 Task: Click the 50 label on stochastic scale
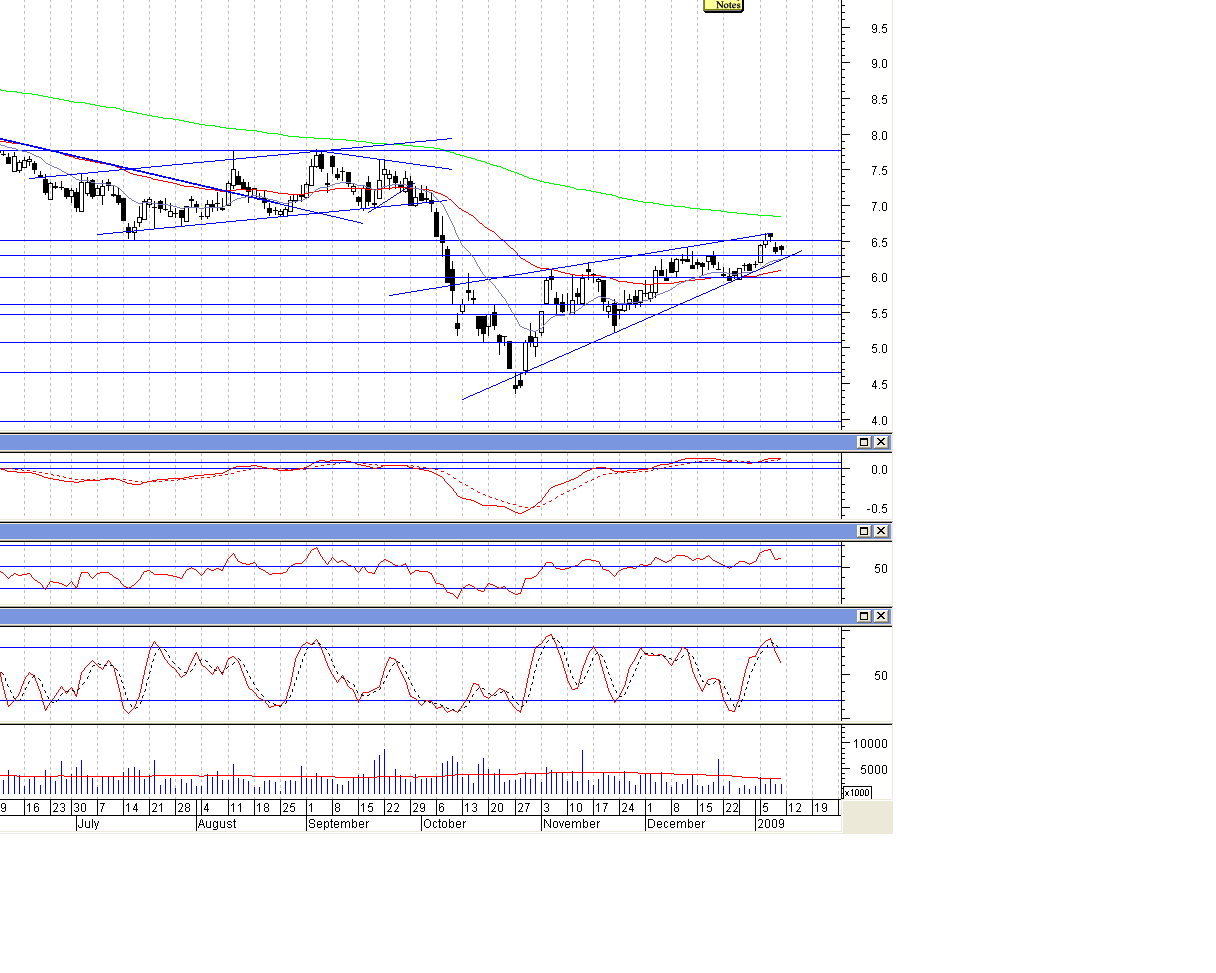point(881,675)
